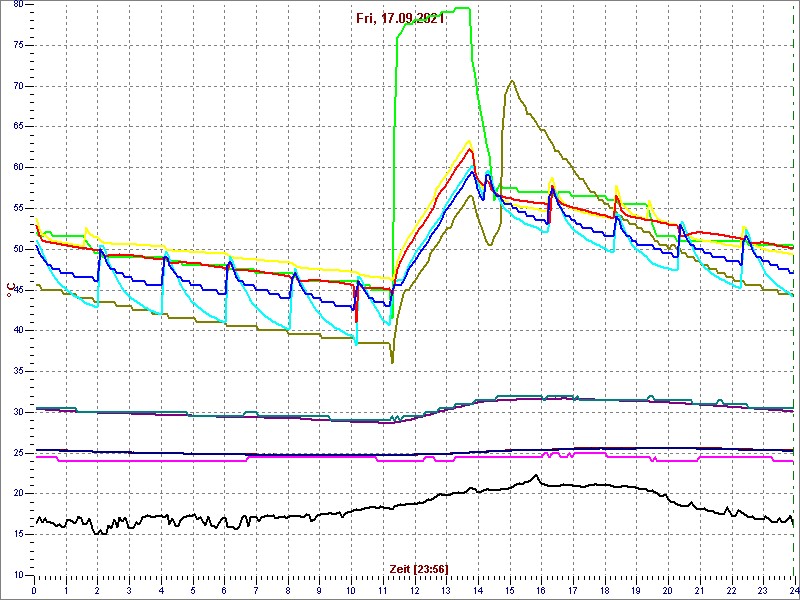This screenshot has height=600, width=800.
Task: Select the Zeit [23:56] time label
Action: pos(419,568)
